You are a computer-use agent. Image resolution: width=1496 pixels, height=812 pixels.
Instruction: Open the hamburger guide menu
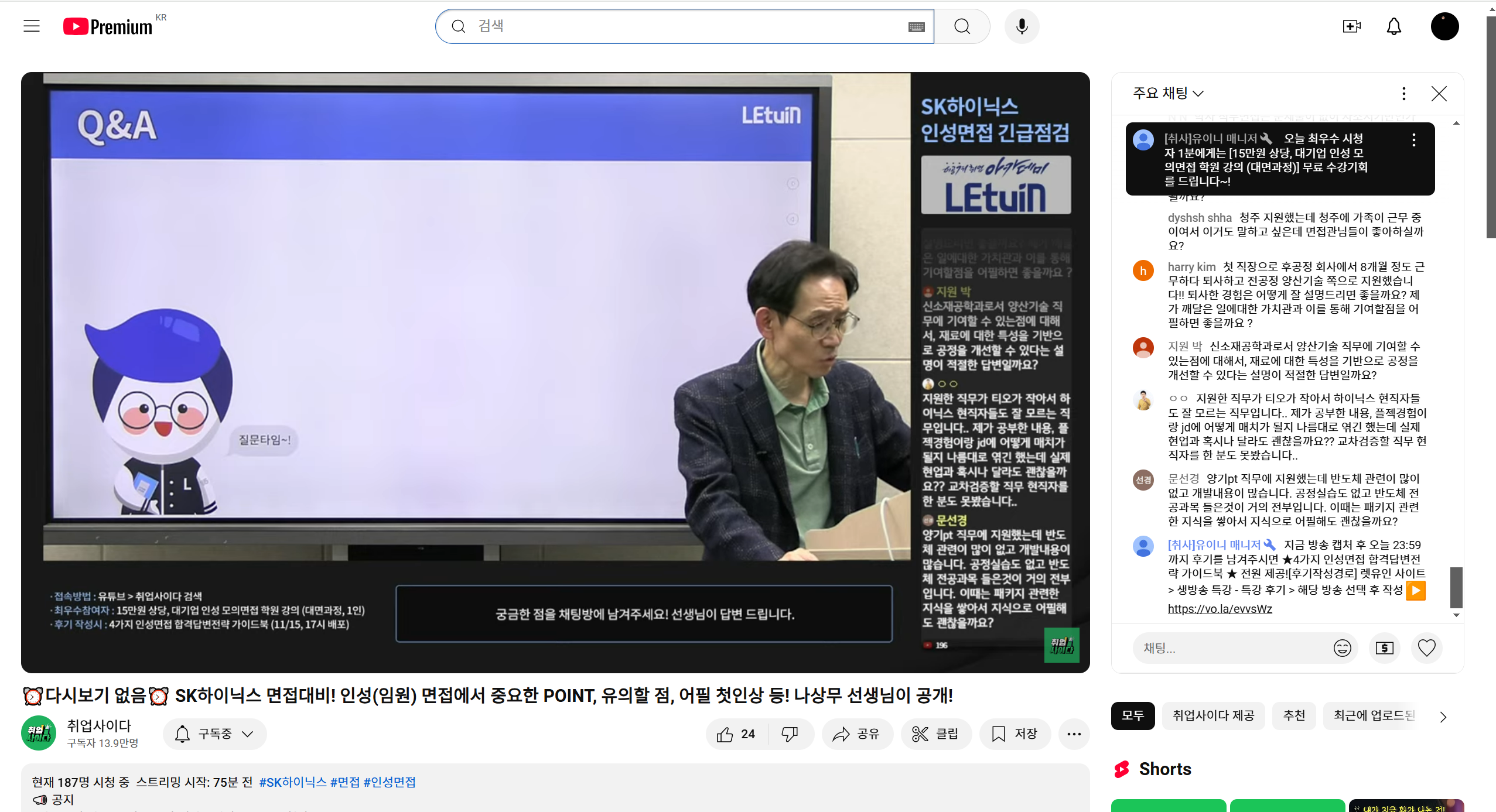tap(32, 26)
